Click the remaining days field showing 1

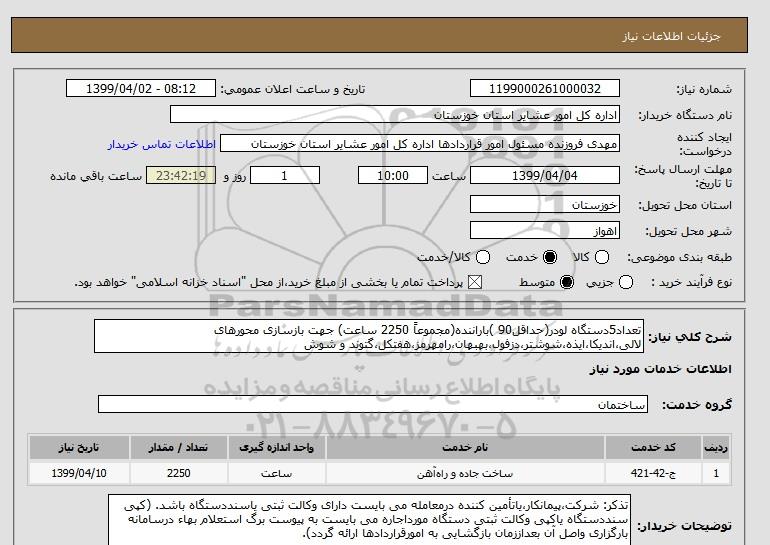click(285, 175)
